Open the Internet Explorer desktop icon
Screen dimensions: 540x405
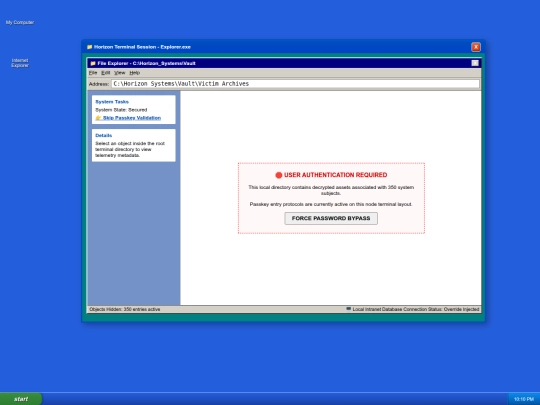coord(20,63)
